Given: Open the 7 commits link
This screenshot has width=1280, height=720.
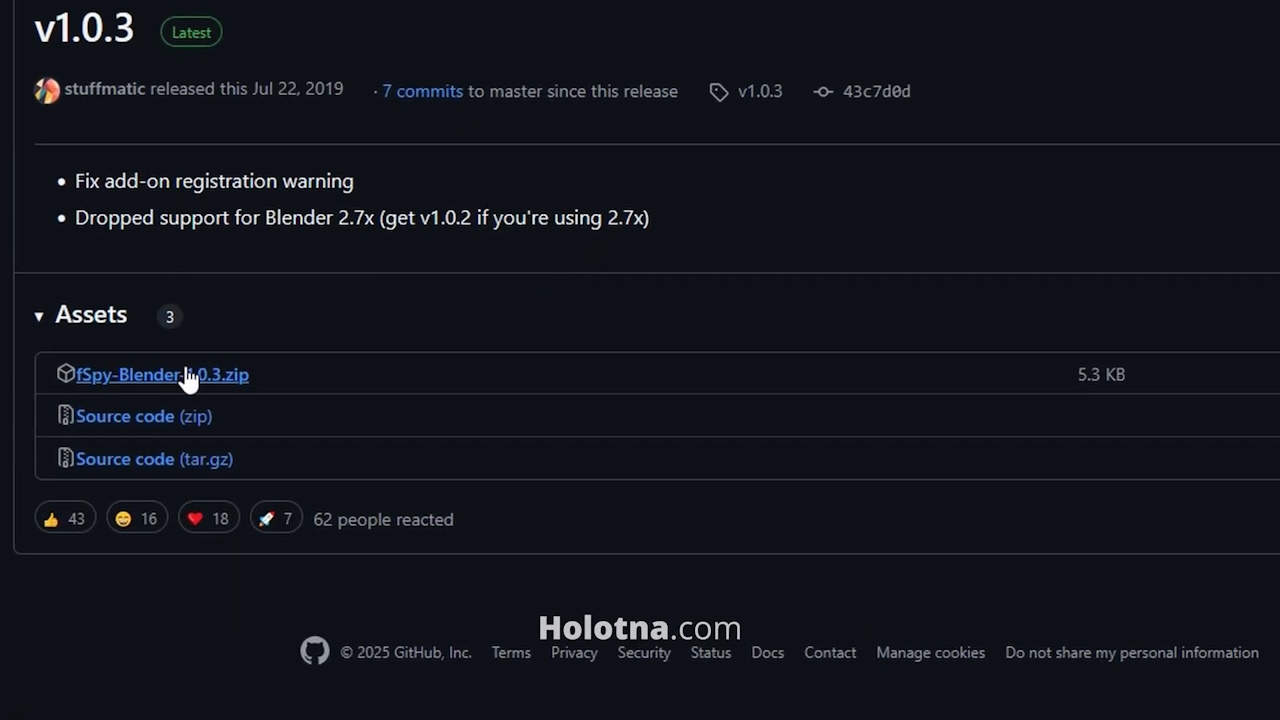Looking at the screenshot, I should point(422,91).
